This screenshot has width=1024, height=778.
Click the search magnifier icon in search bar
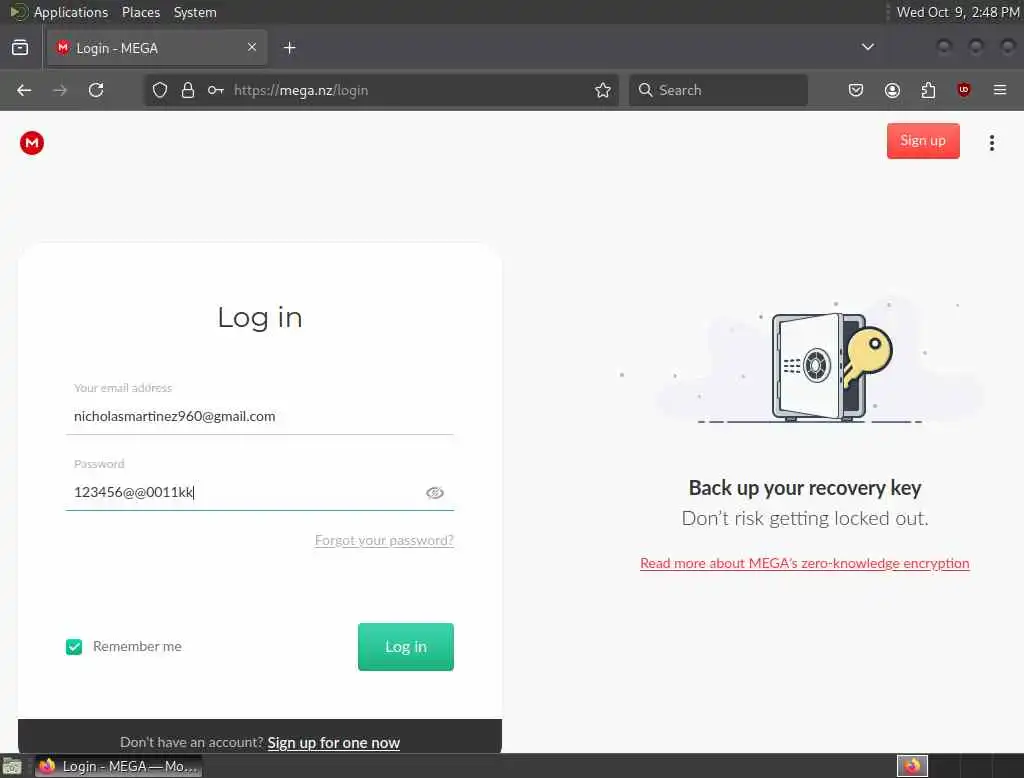point(645,90)
